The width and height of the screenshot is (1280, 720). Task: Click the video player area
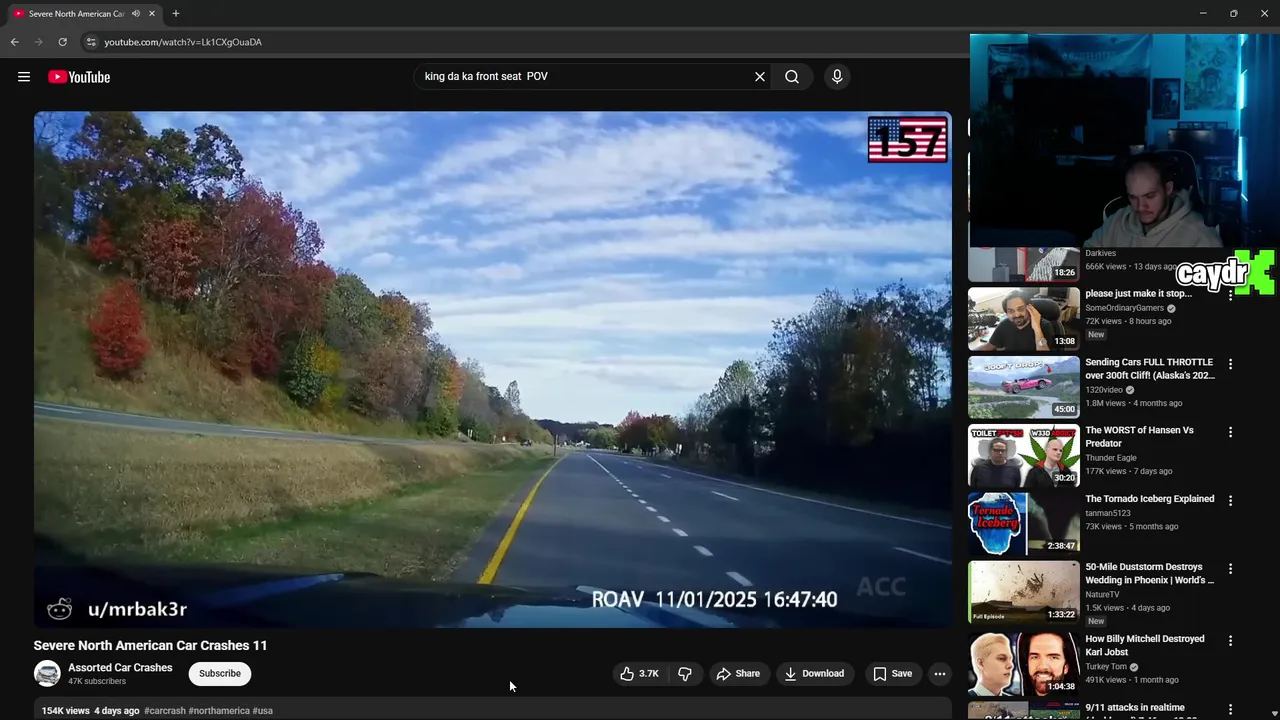493,369
